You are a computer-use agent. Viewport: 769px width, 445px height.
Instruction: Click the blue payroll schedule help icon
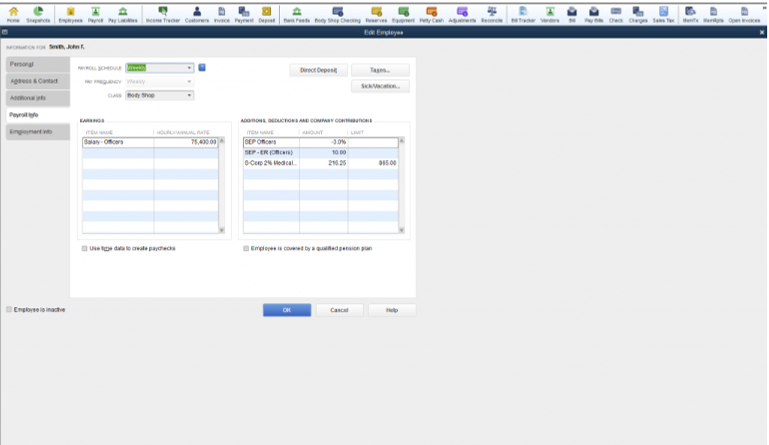coord(202,68)
